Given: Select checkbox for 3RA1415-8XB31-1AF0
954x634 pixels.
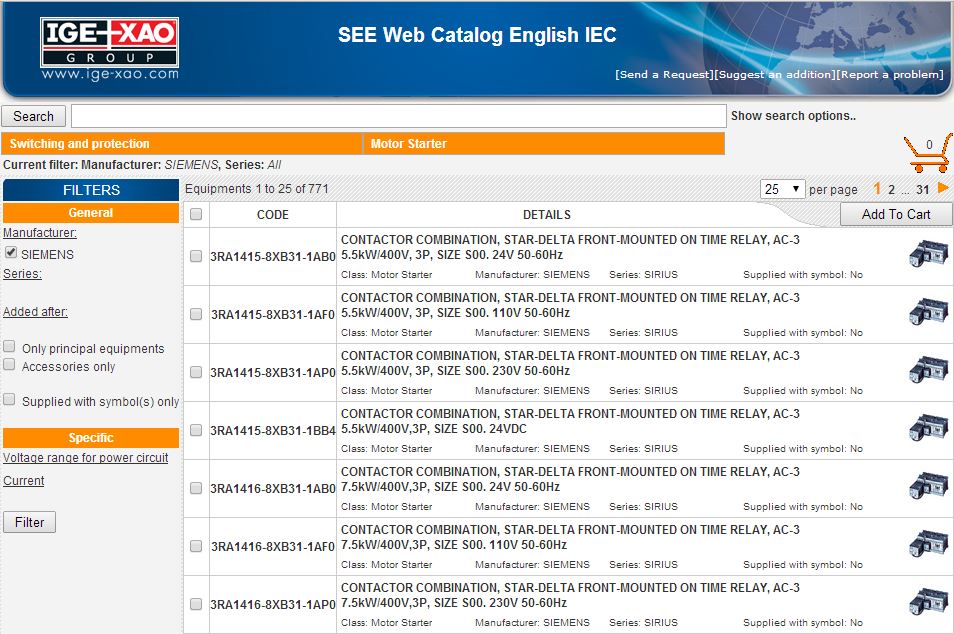Looking at the screenshot, I should pyautogui.click(x=196, y=314).
